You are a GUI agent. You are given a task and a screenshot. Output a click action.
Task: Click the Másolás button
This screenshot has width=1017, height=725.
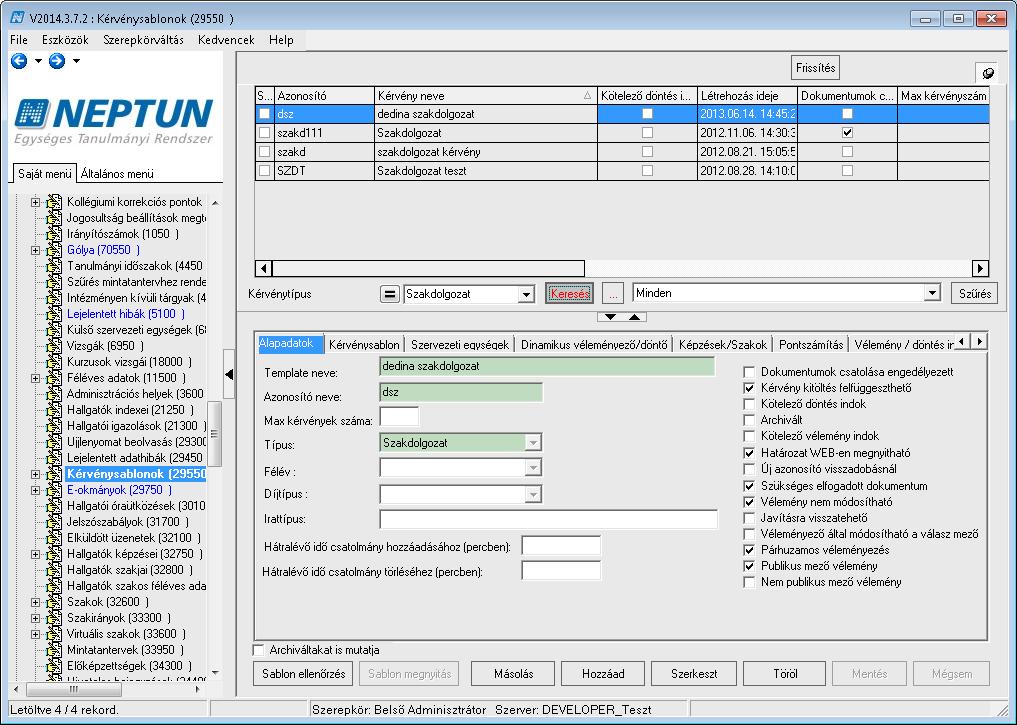pos(513,674)
